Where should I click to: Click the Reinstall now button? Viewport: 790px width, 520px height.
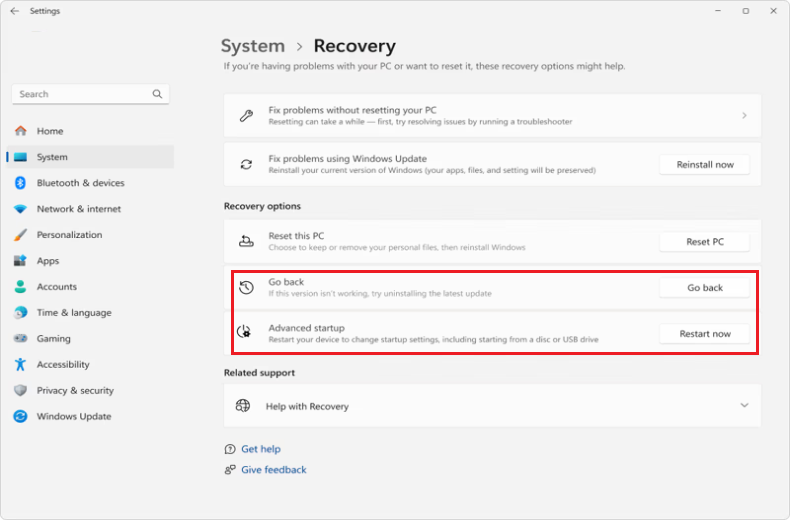(x=704, y=165)
